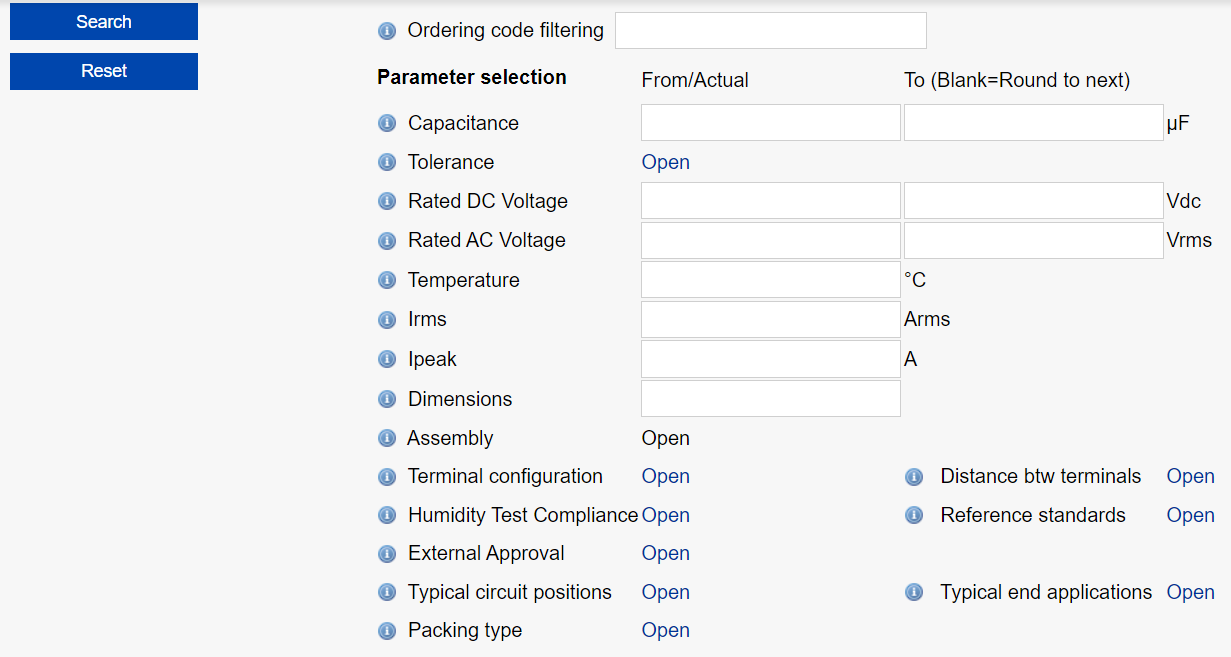
Task: Select the Irms input field
Action: tap(771, 320)
